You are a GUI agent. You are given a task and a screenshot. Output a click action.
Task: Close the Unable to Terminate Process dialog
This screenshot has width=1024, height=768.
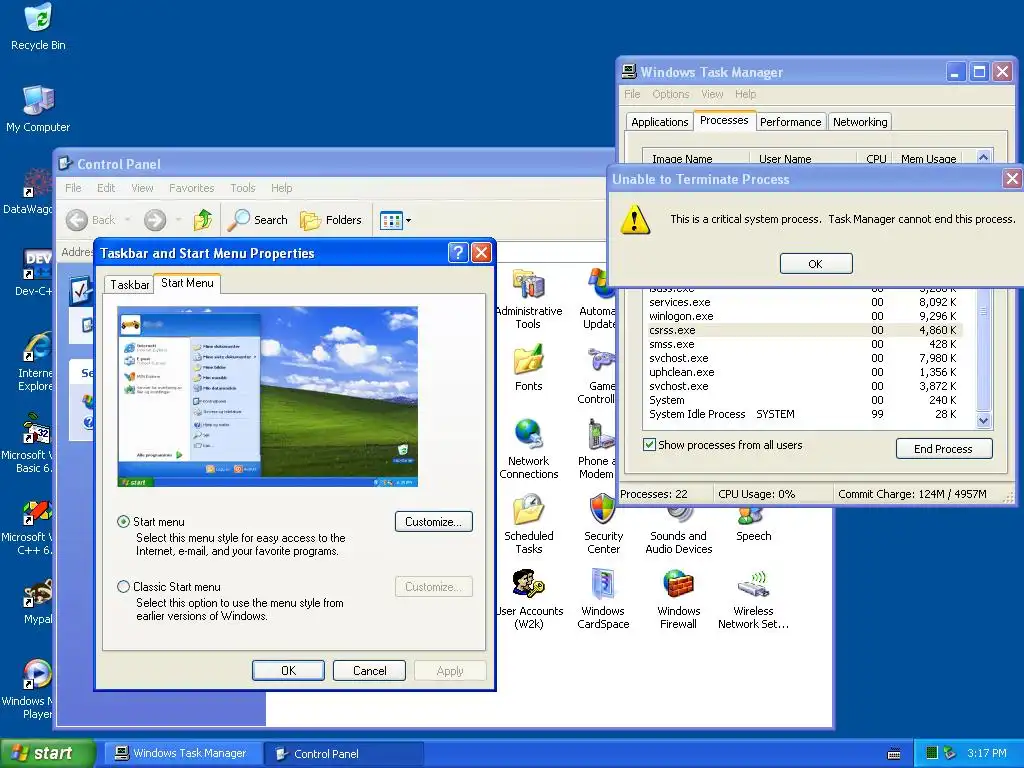(1012, 179)
